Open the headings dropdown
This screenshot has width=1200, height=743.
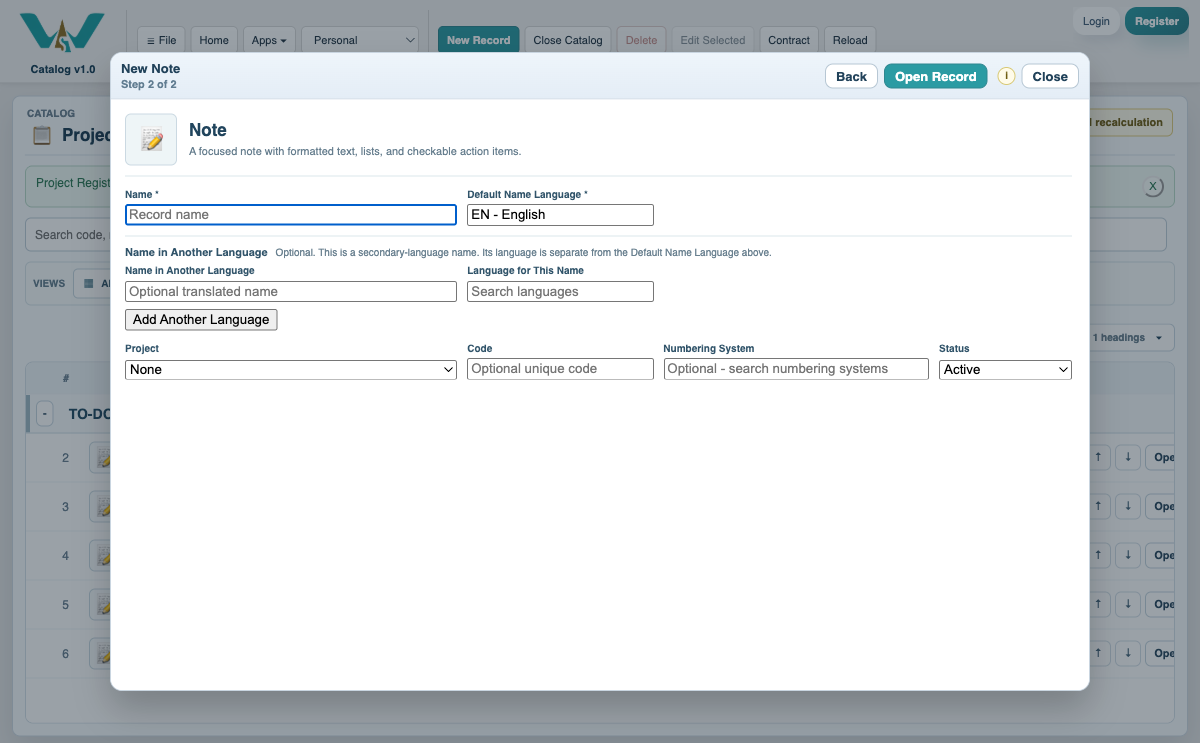click(1128, 338)
